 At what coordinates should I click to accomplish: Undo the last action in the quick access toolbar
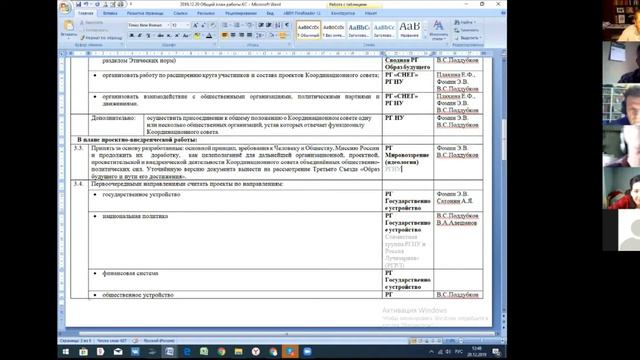click(x=87, y=4)
